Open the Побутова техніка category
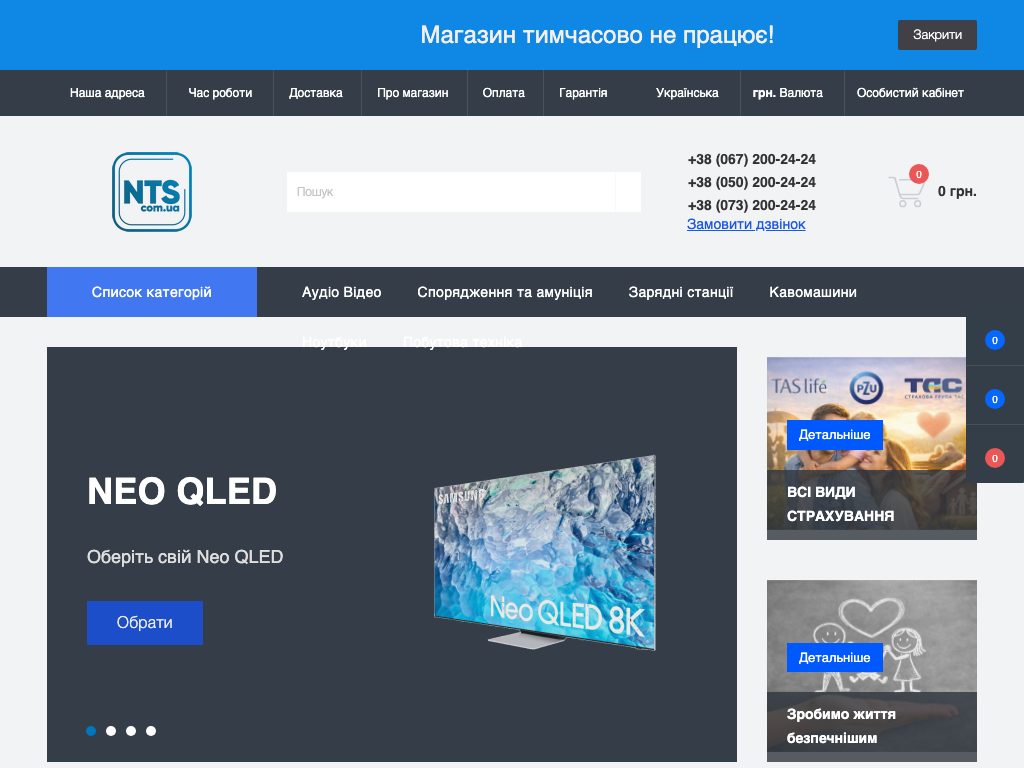 point(462,342)
